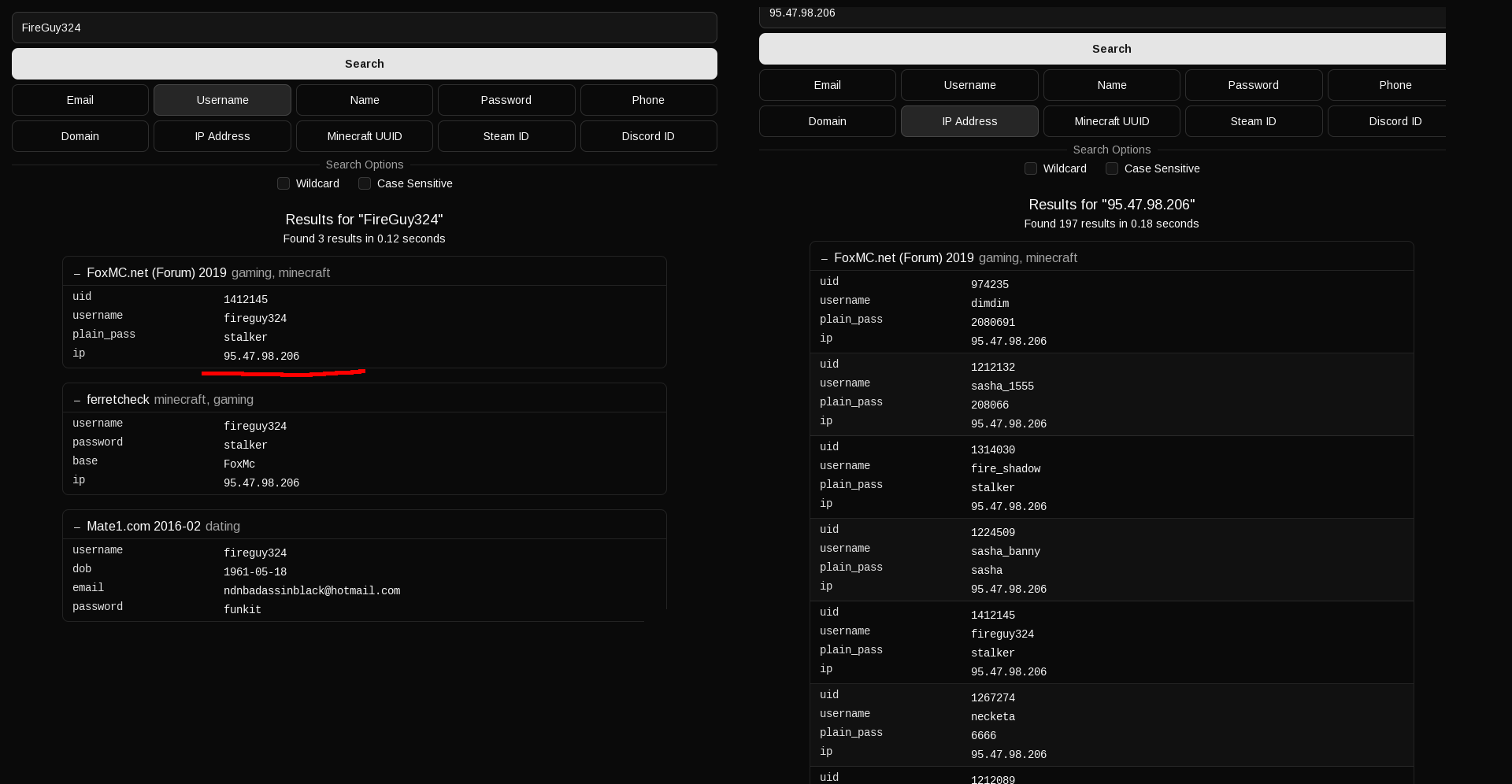1512x784 pixels.
Task: Click the plain_pass value 208066
Action: (x=990, y=405)
